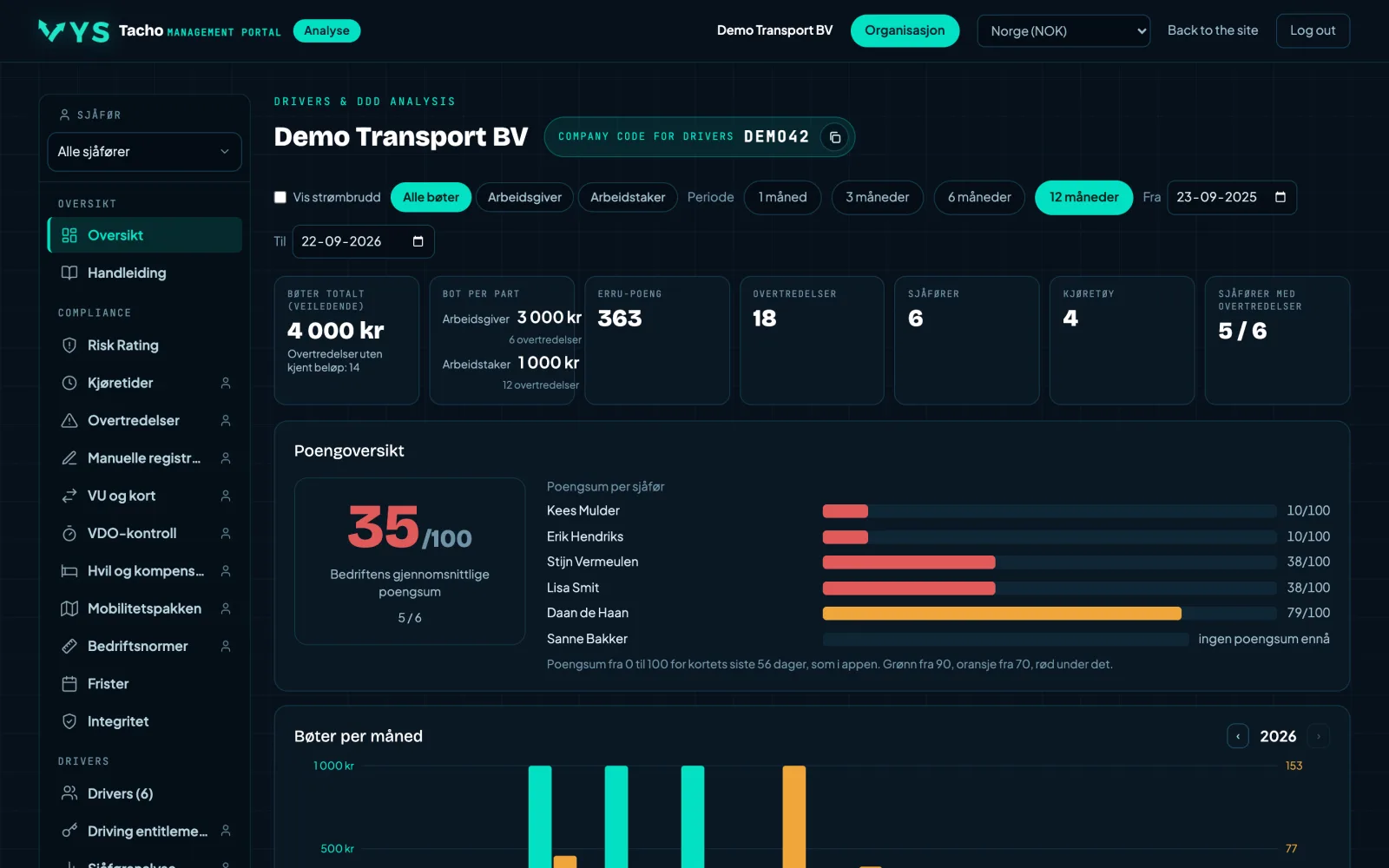Click the Log out button
Image resolution: width=1389 pixels, height=868 pixels.
pyautogui.click(x=1313, y=30)
